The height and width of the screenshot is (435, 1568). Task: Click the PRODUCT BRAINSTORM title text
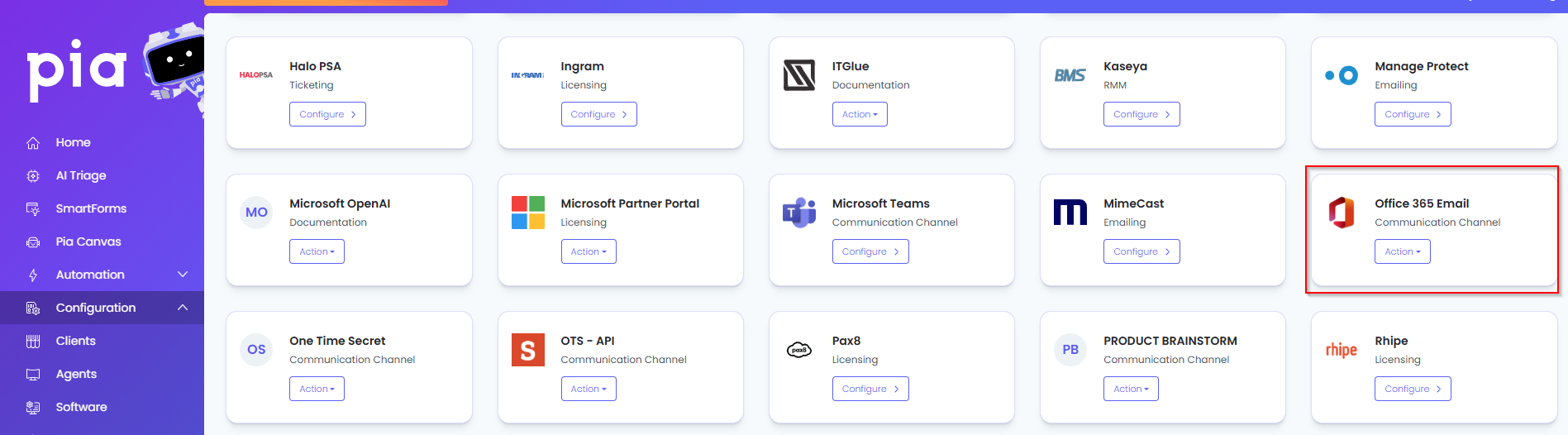coord(1170,341)
